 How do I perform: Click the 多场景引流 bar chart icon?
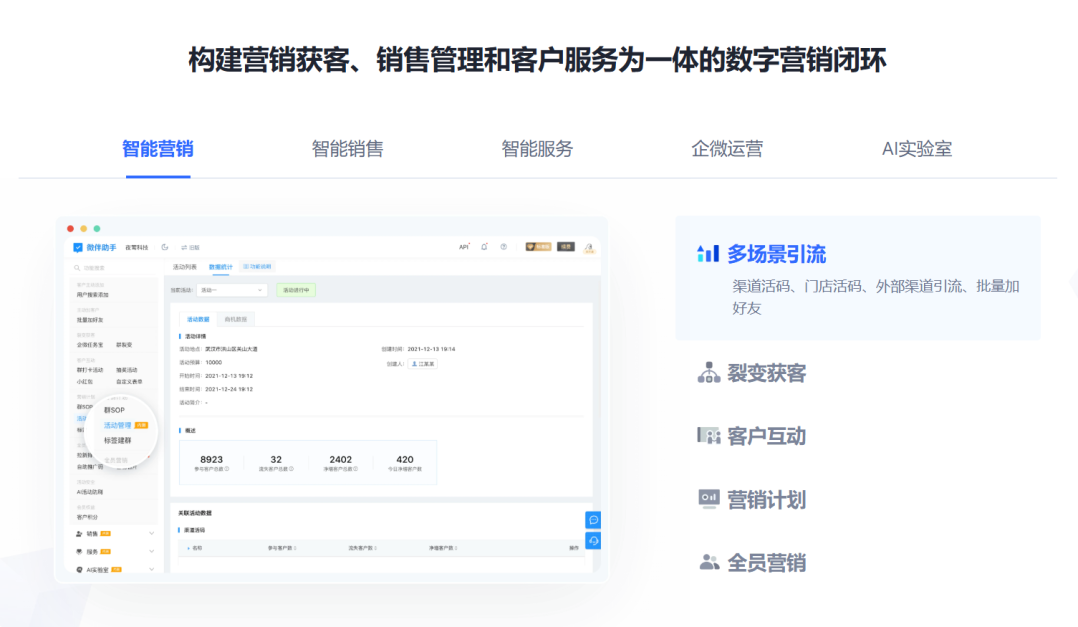(x=708, y=253)
